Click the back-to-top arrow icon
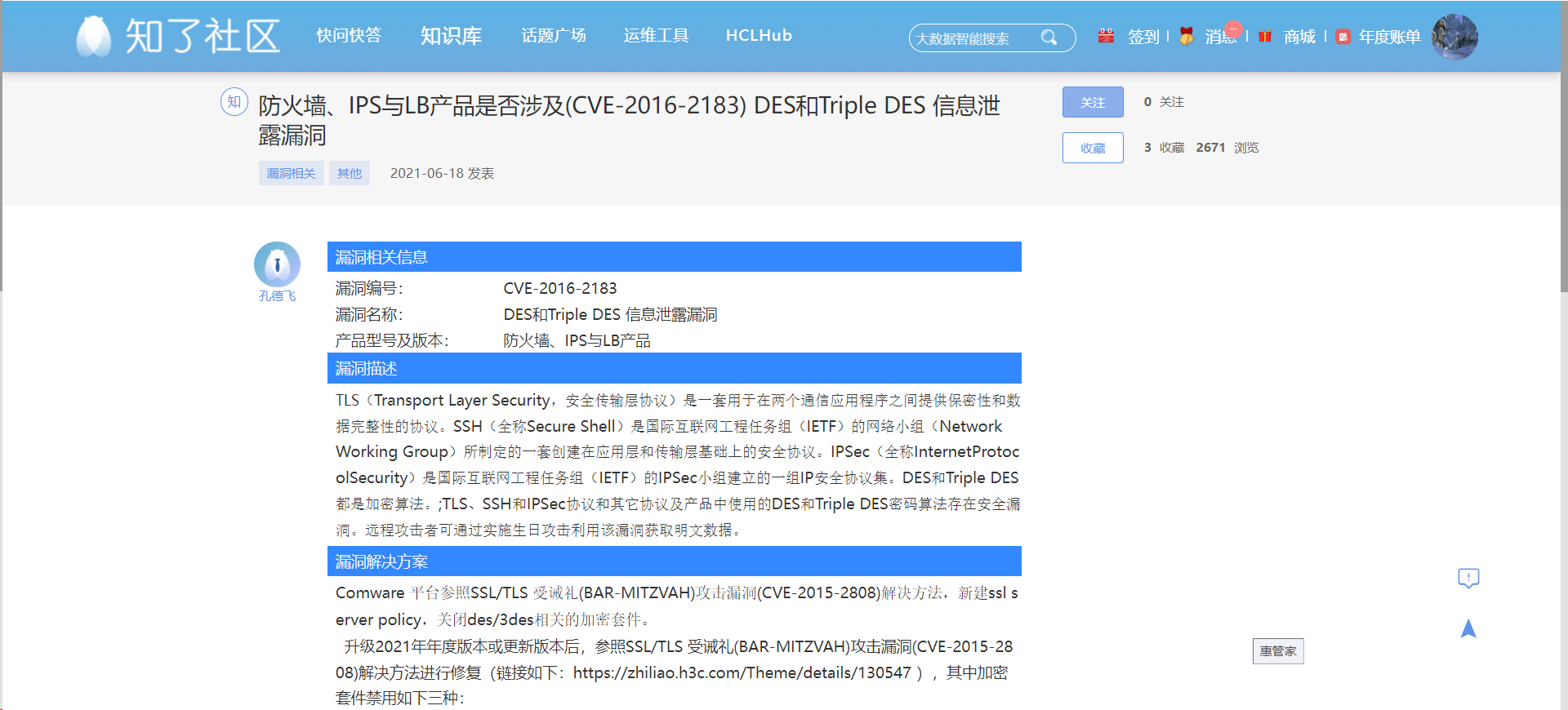This screenshot has height=710, width=1568. 1468,628
